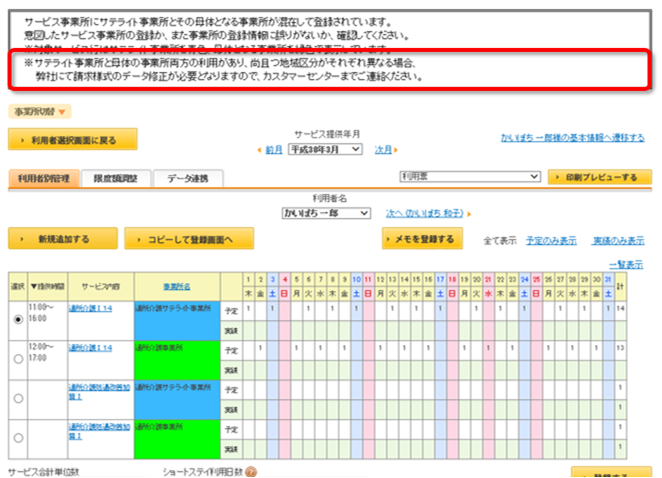Viewport: 662px width, 478px height.
Task: Click the day 3 土 column header
Action: pyautogui.click(x=272, y=286)
